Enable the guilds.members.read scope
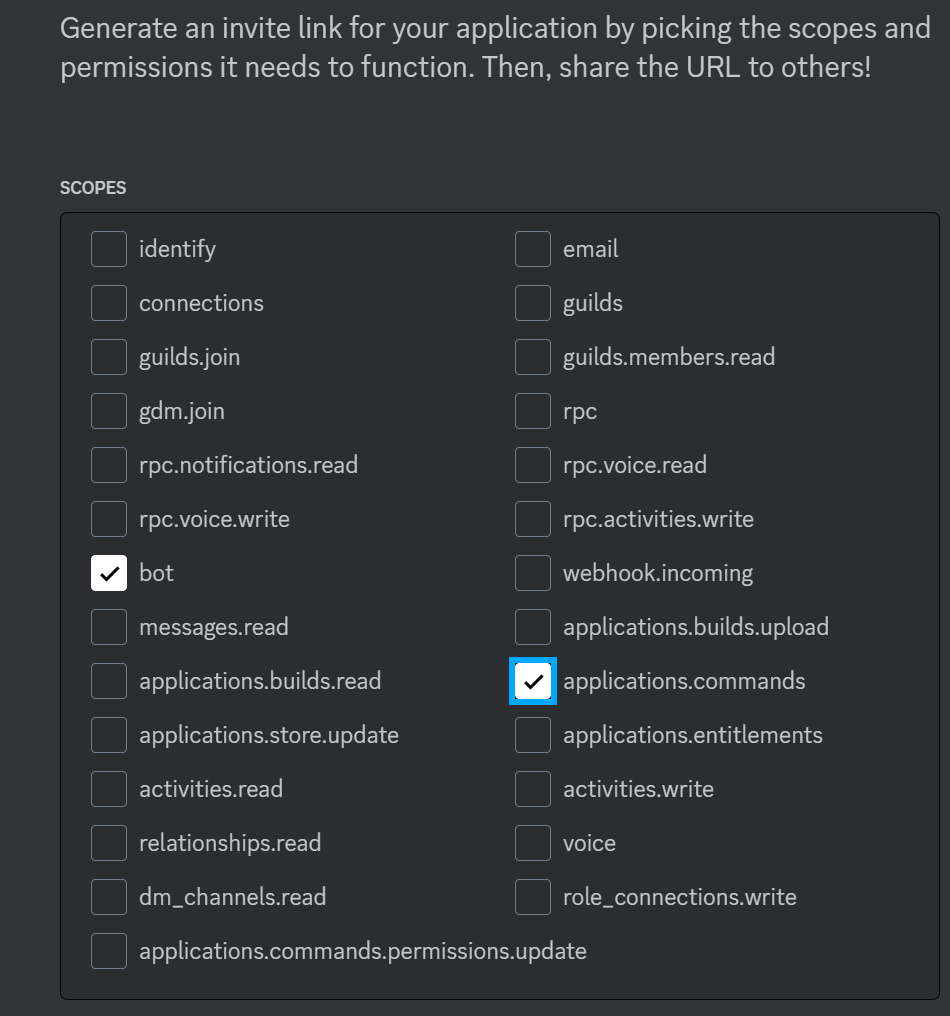The image size is (950, 1016). tap(533, 357)
